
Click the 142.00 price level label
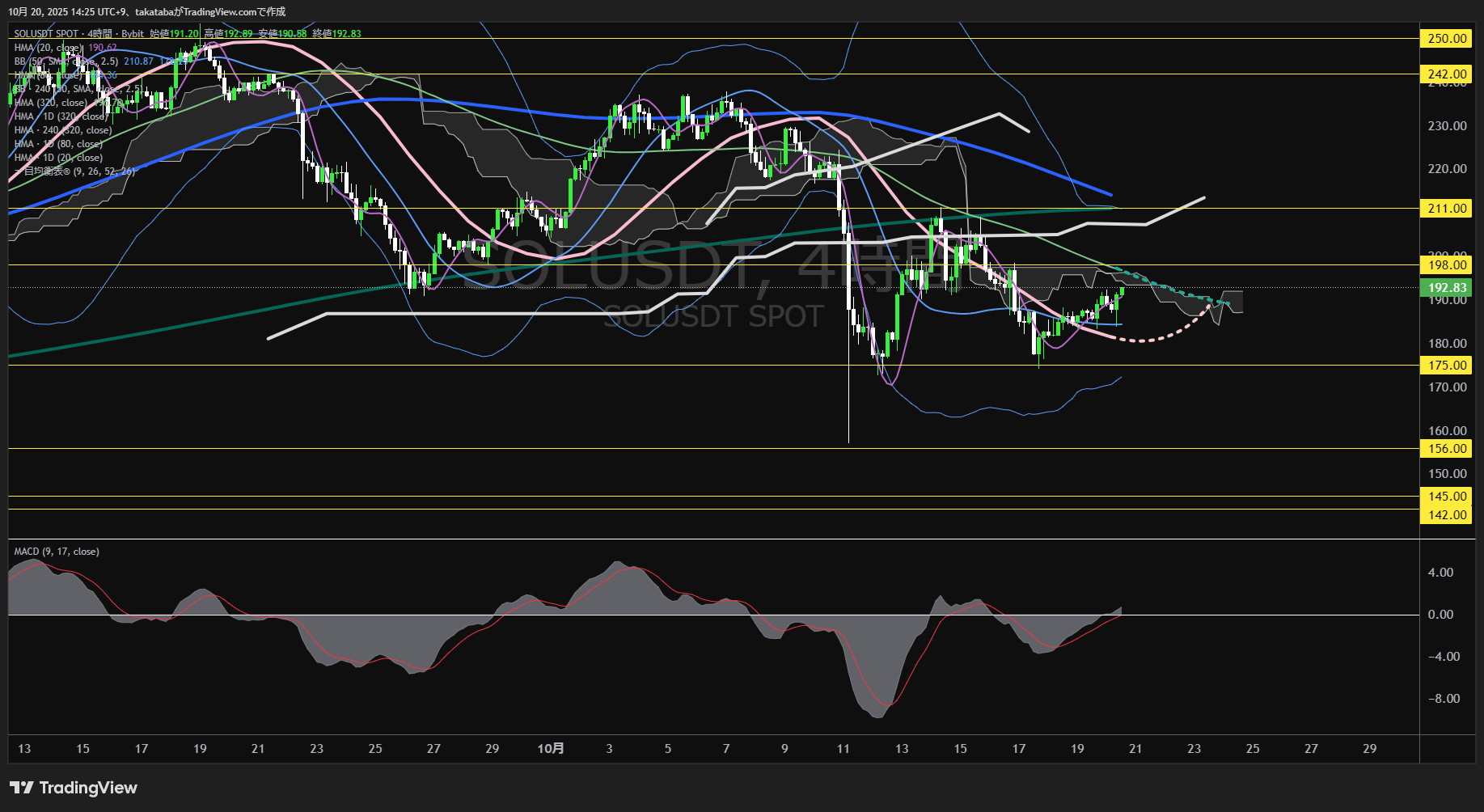point(1447,515)
